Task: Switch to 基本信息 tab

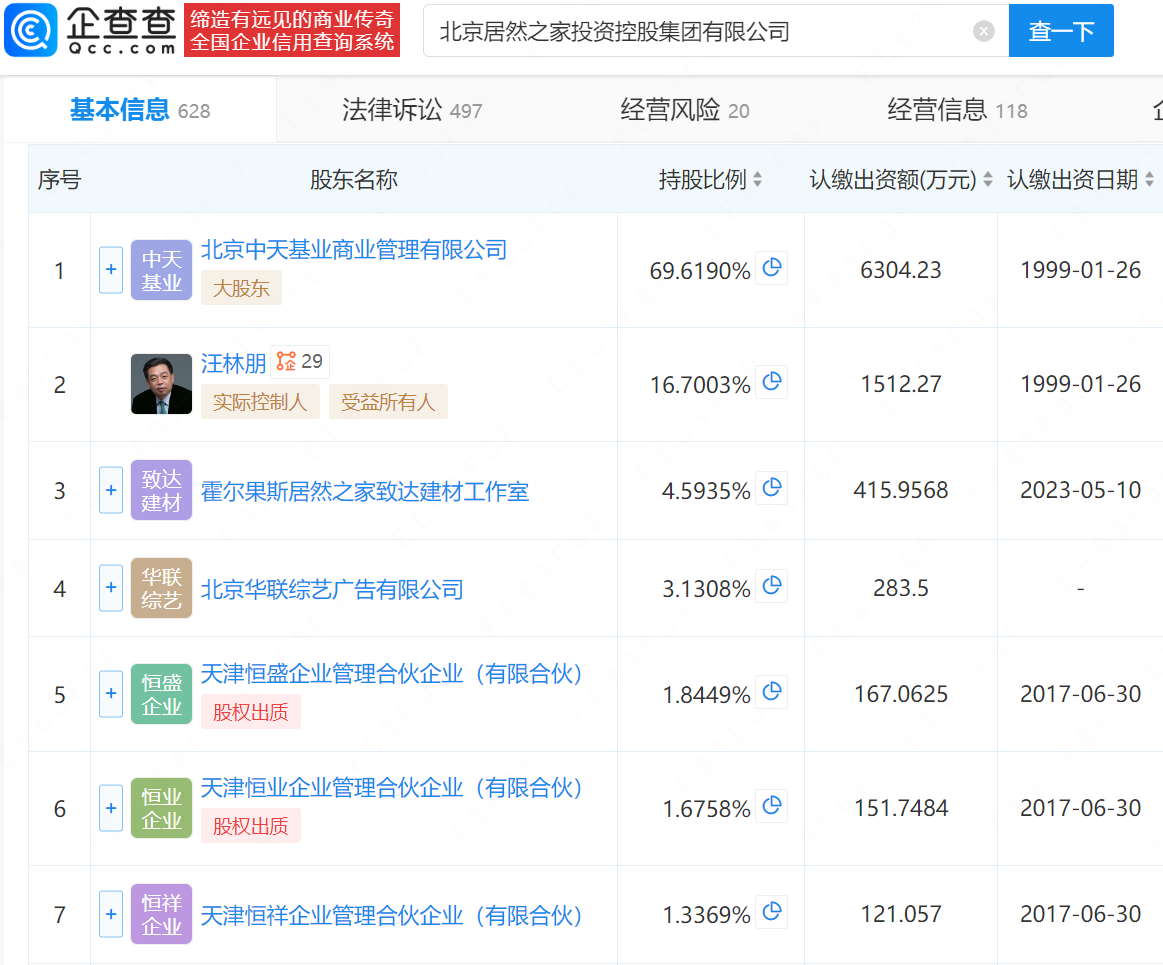Action: (140, 111)
